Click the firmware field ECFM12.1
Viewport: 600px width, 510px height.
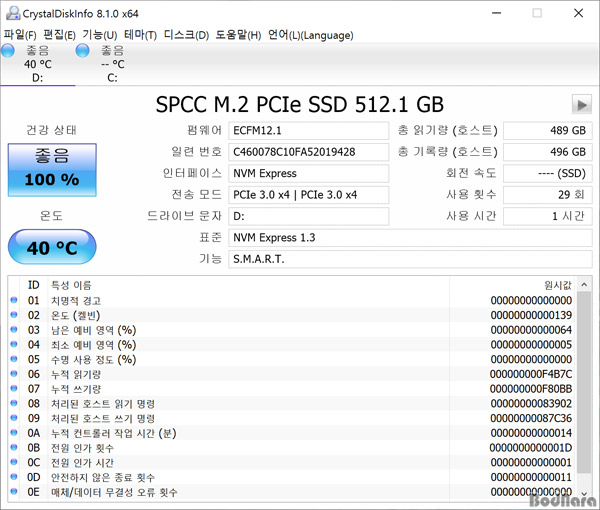(x=307, y=131)
